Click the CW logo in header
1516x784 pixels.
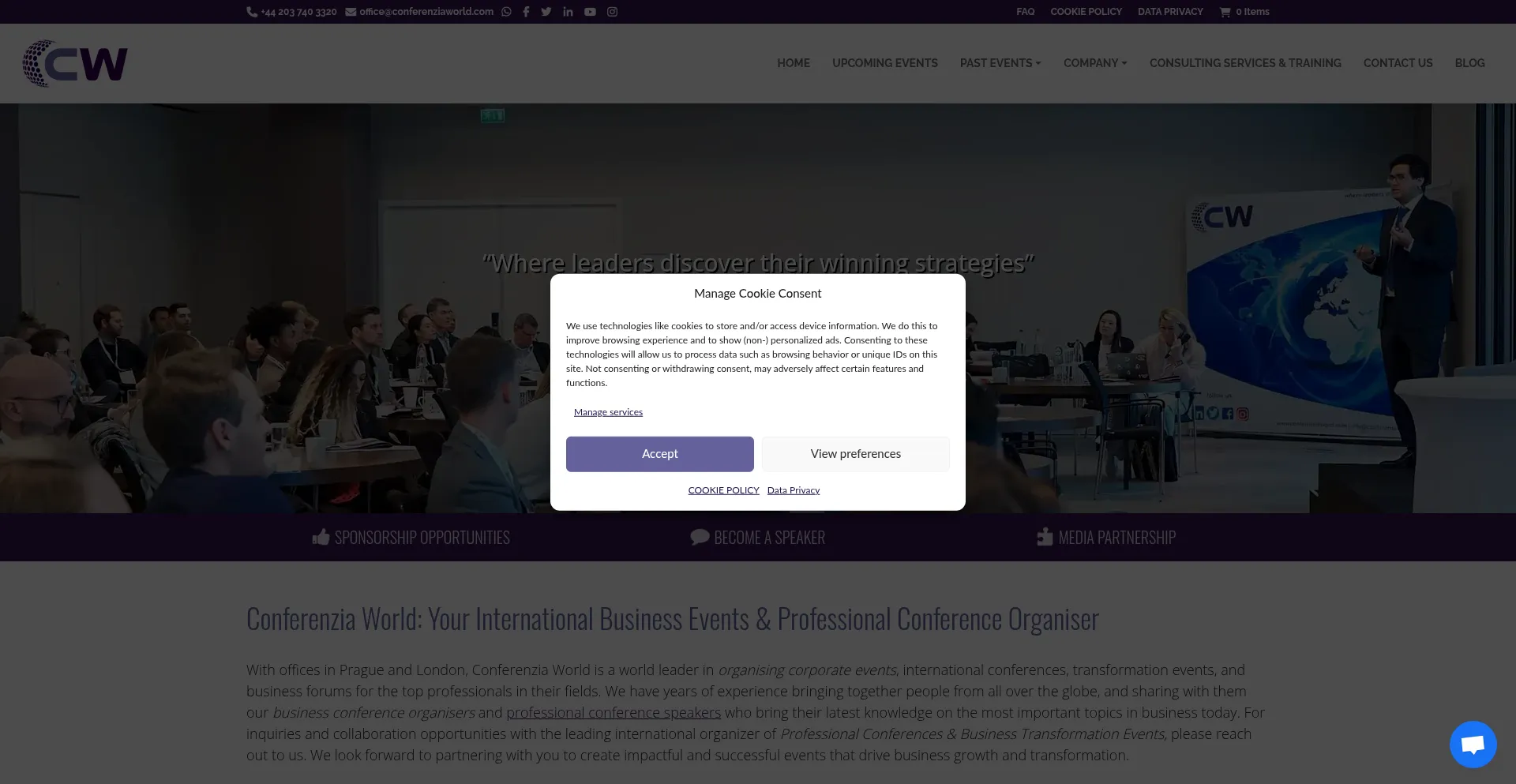tap(75, 63)
